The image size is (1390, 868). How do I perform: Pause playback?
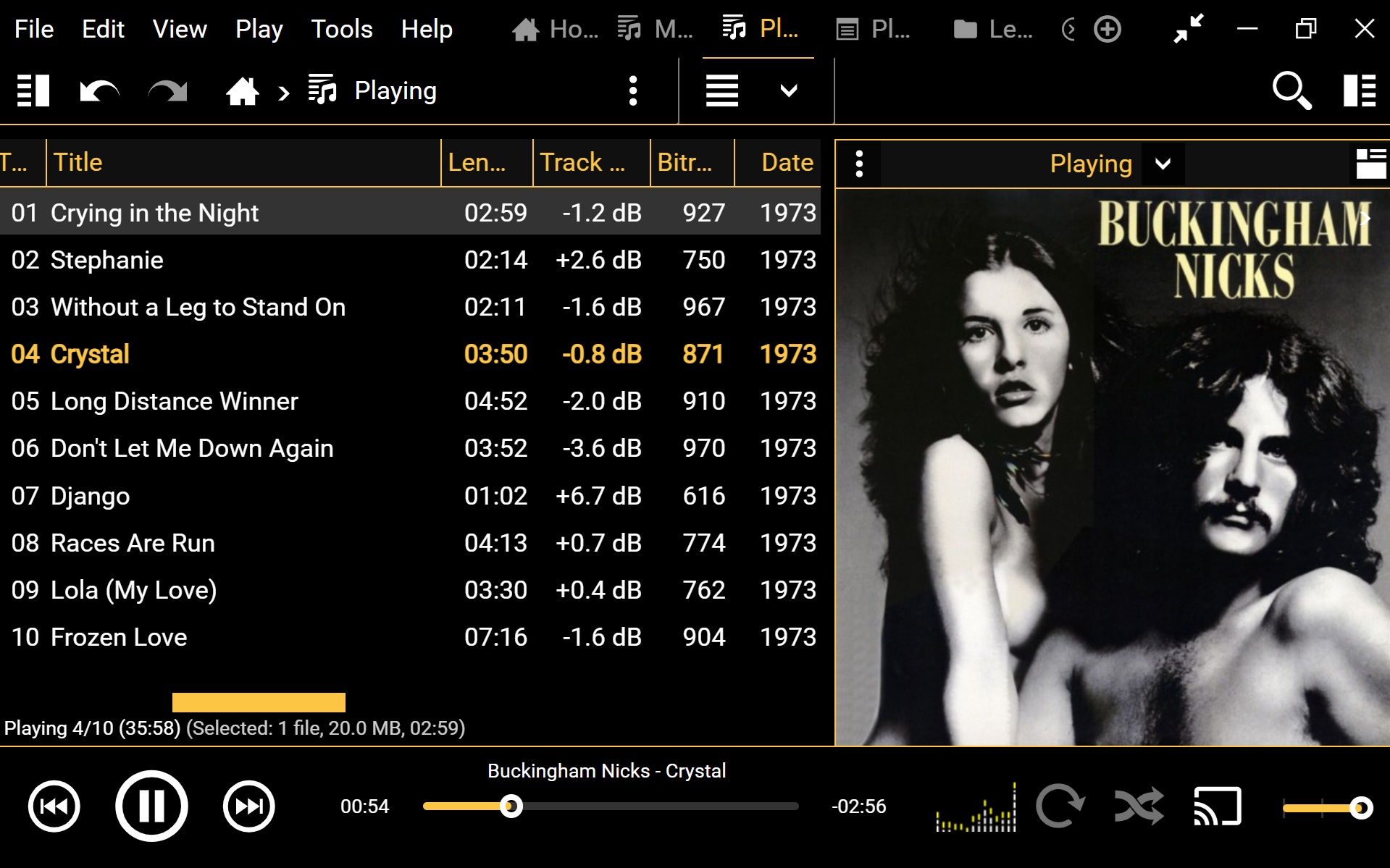tap(151, 806)
